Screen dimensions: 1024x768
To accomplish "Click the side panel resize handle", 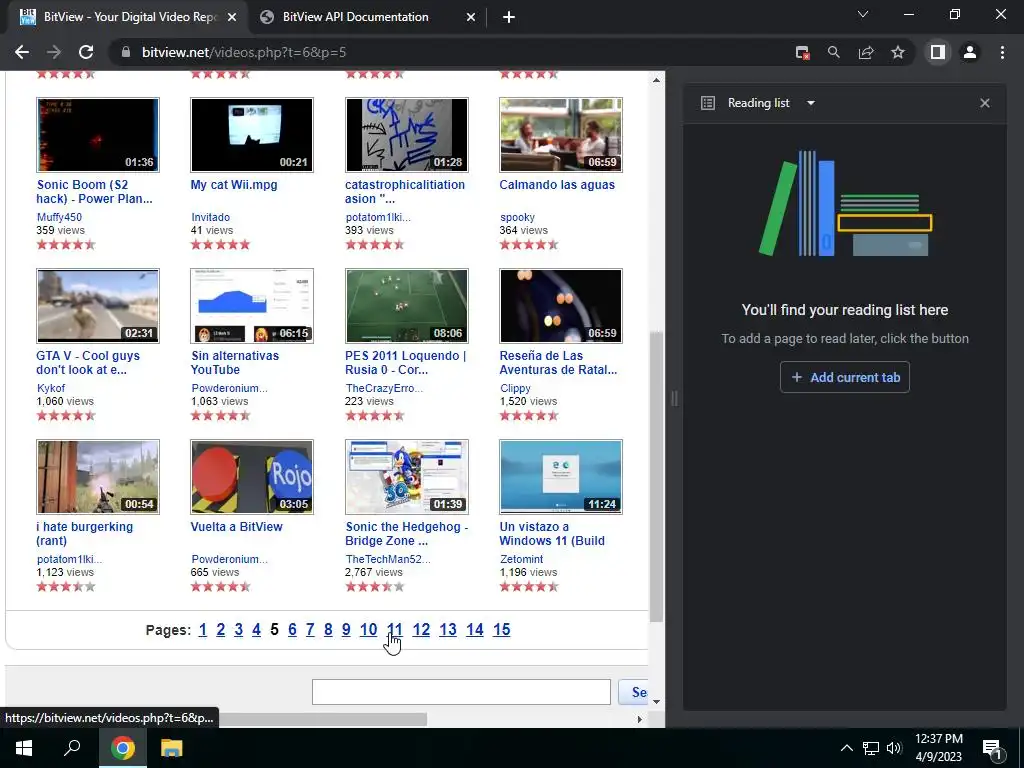I will [674, 398].
